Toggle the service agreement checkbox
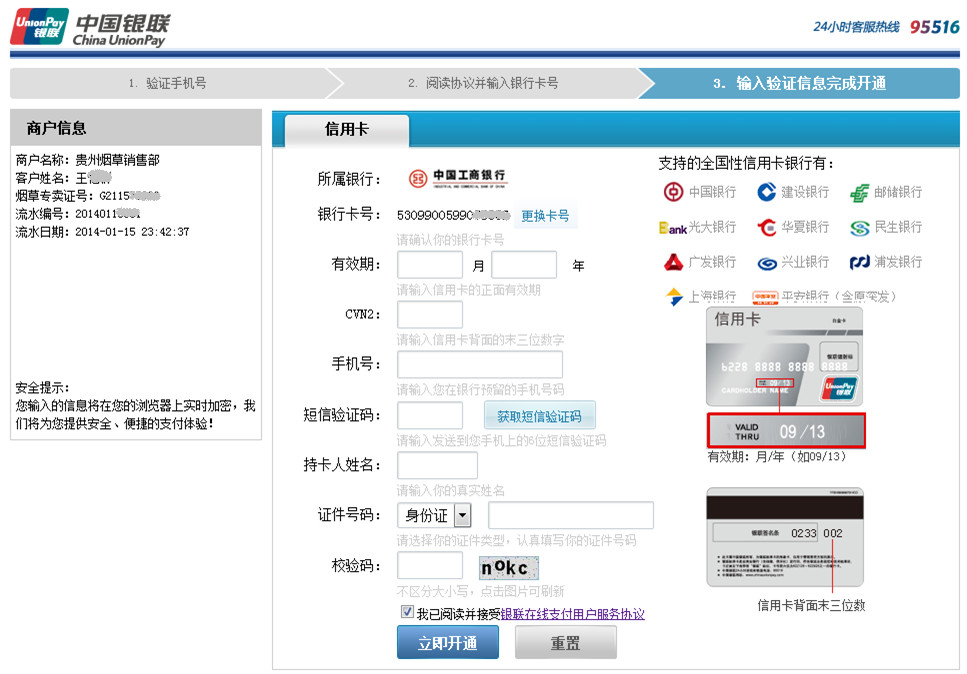 [x=407, y=612]
